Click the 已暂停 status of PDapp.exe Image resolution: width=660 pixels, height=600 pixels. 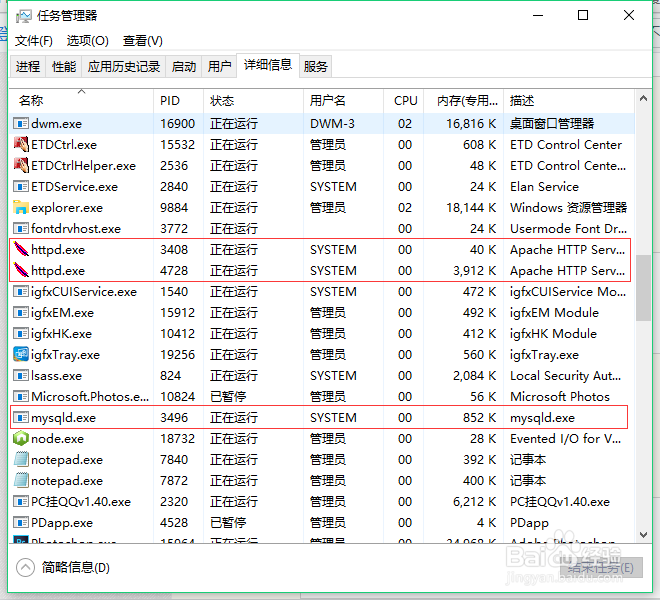[x=228, y=523]
